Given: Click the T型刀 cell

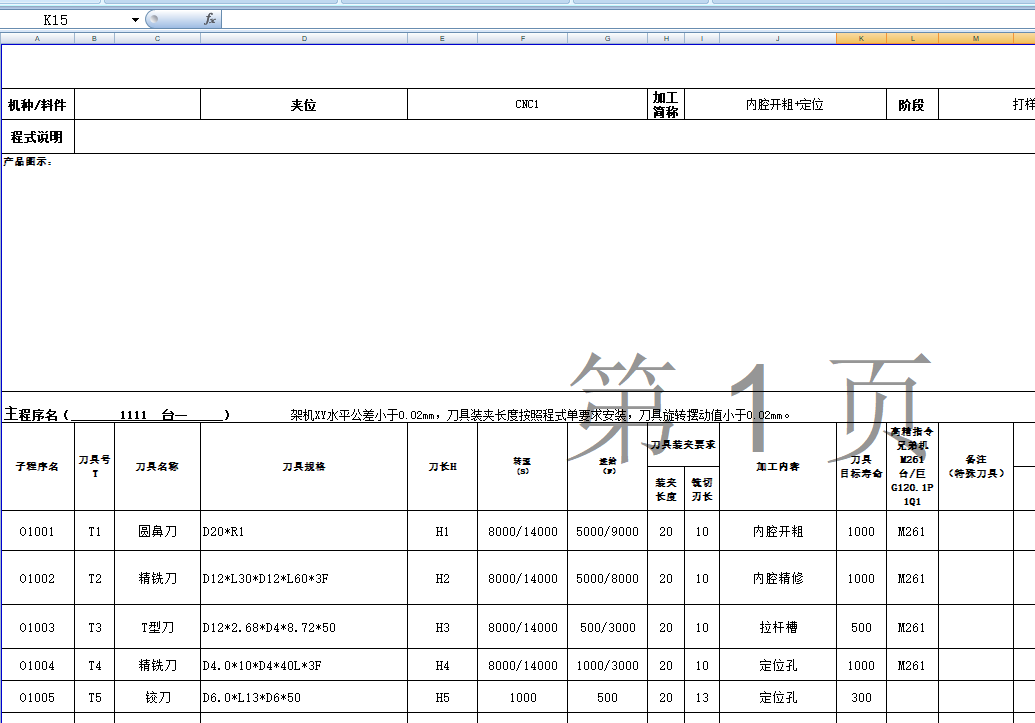Looking at the screenshot, I should 157,627.
